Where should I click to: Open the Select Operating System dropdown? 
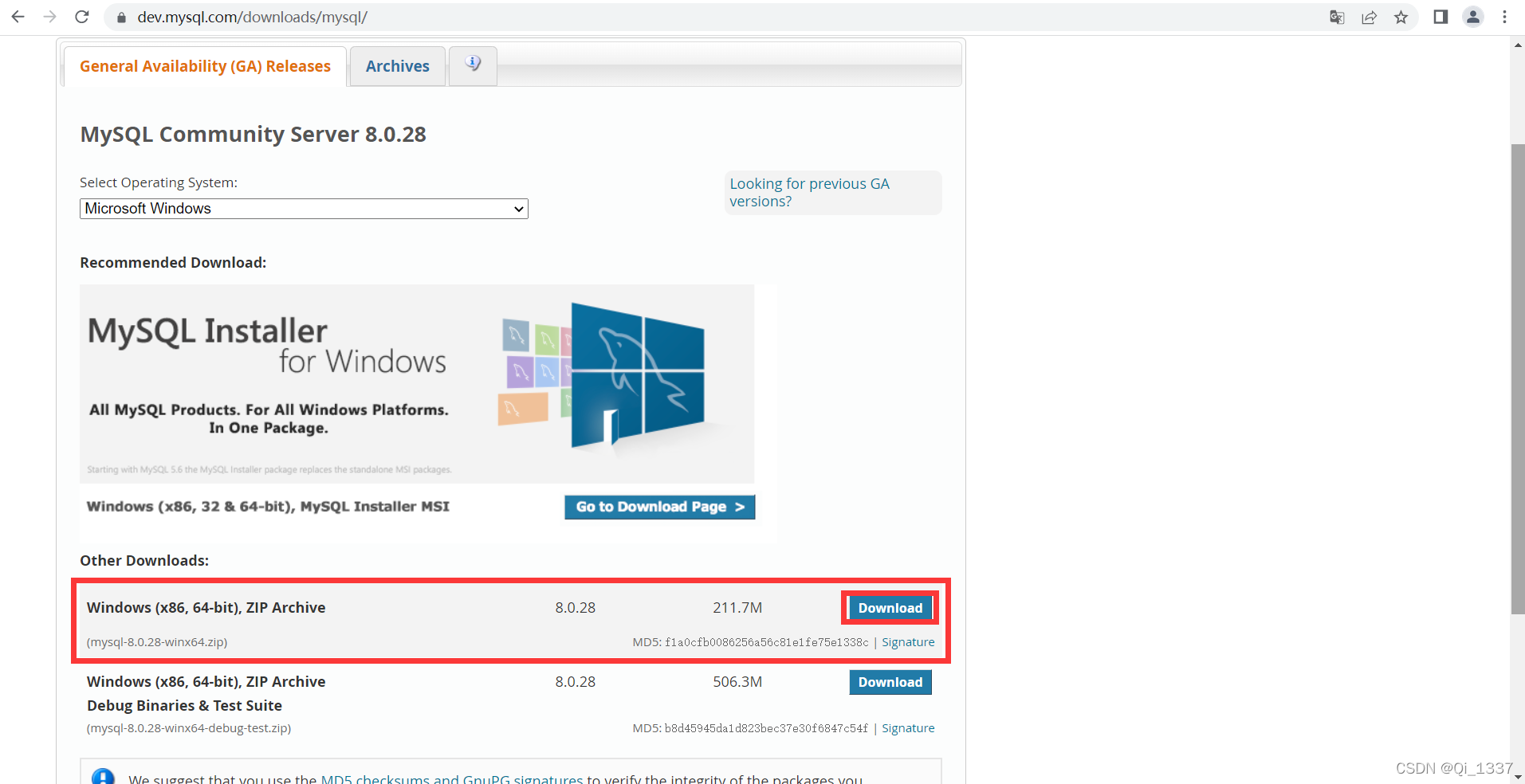(304, 209)
